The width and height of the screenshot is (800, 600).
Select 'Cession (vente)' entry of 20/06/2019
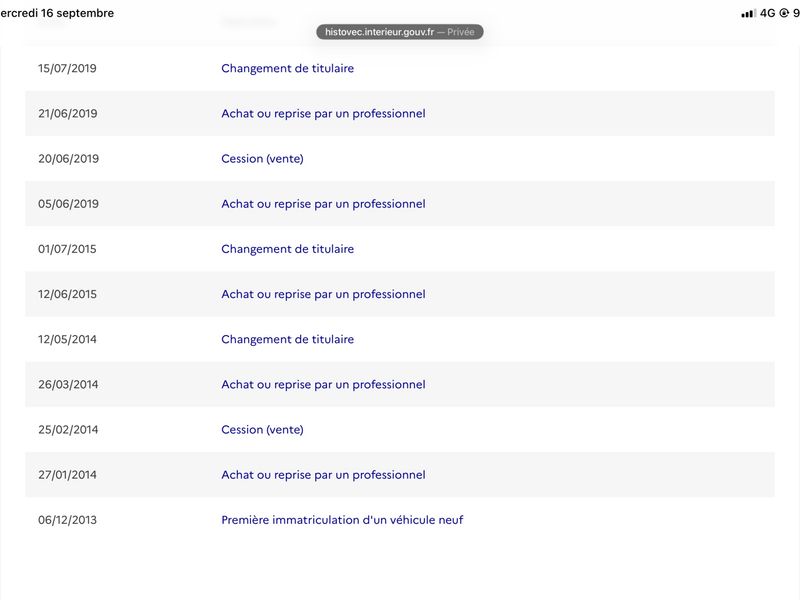click(x=262, y=159)
